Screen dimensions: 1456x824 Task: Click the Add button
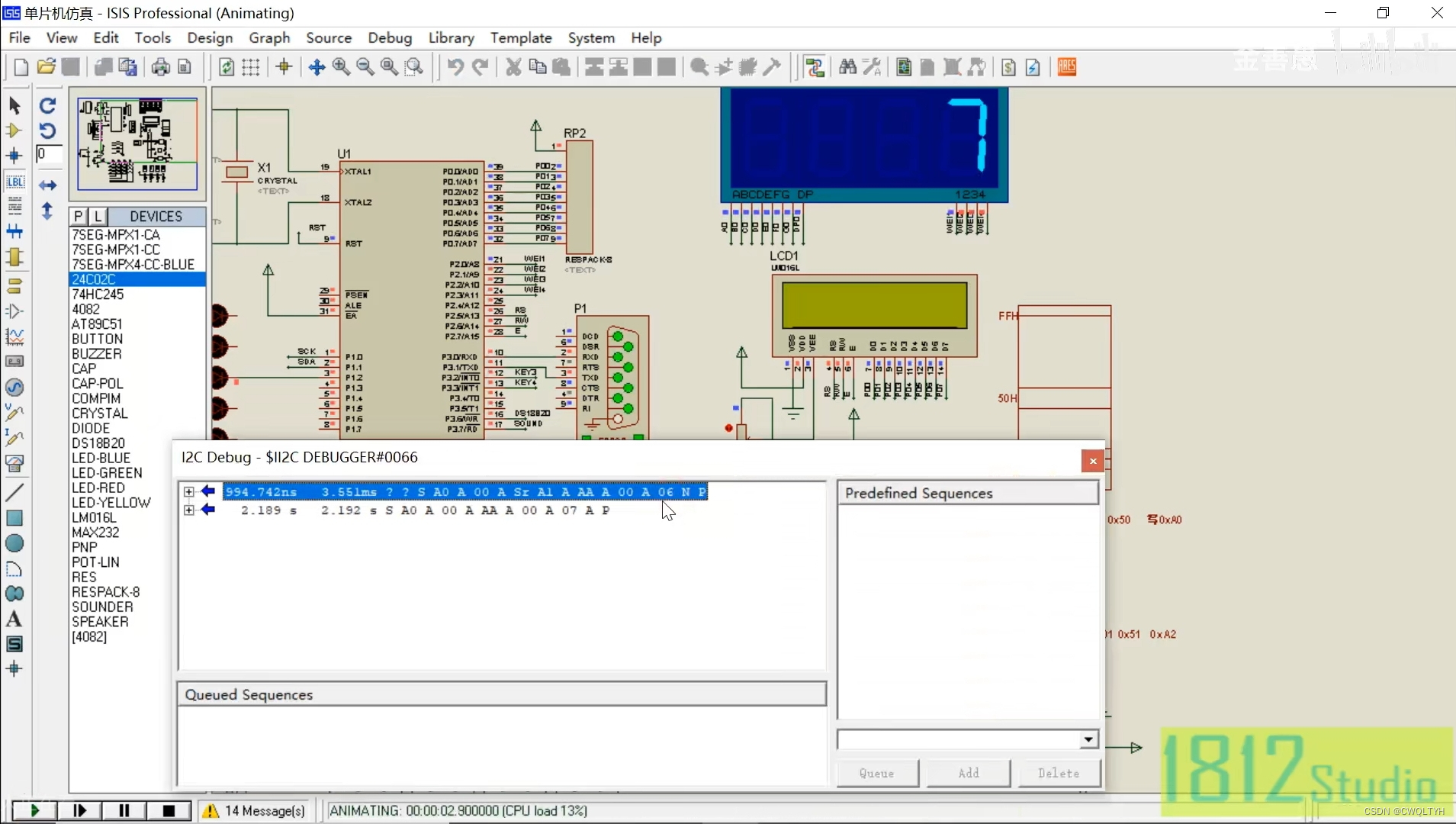point(969,773)
